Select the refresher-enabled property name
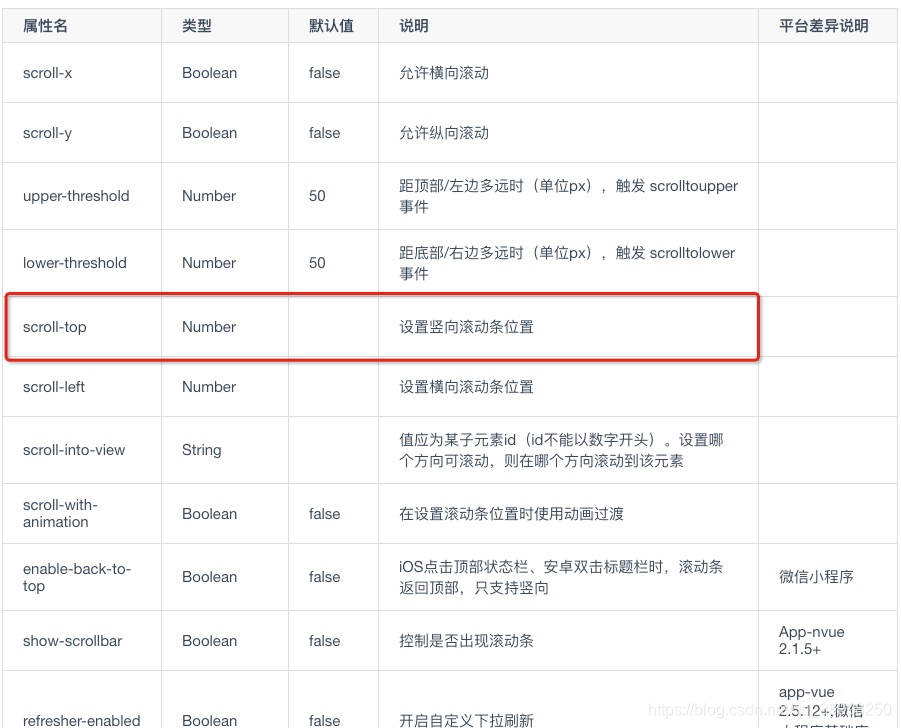 [82, 721]
